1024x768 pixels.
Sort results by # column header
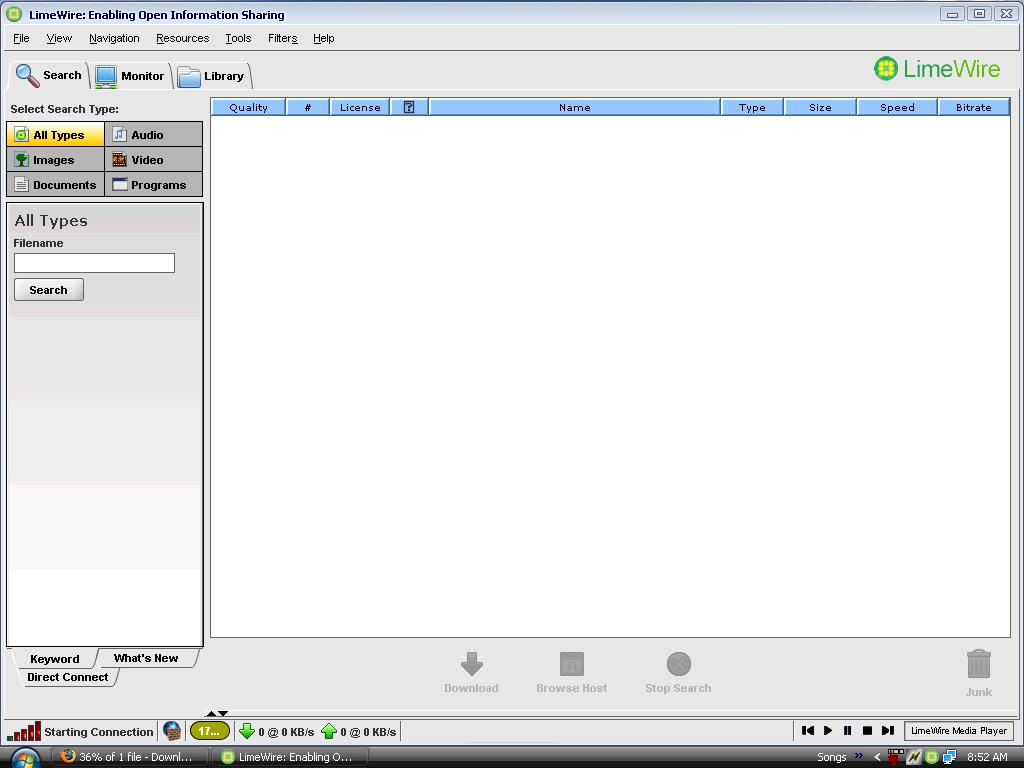308,107
